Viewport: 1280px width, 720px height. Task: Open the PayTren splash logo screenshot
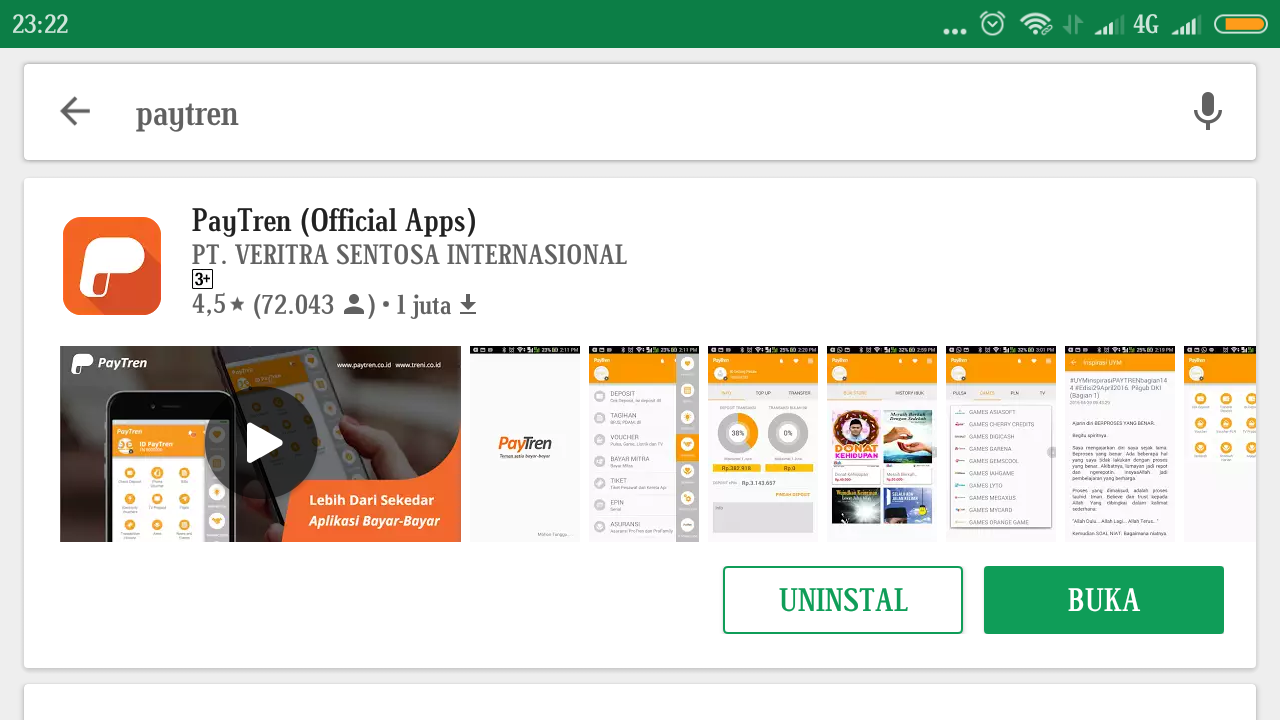click(525, 444)
